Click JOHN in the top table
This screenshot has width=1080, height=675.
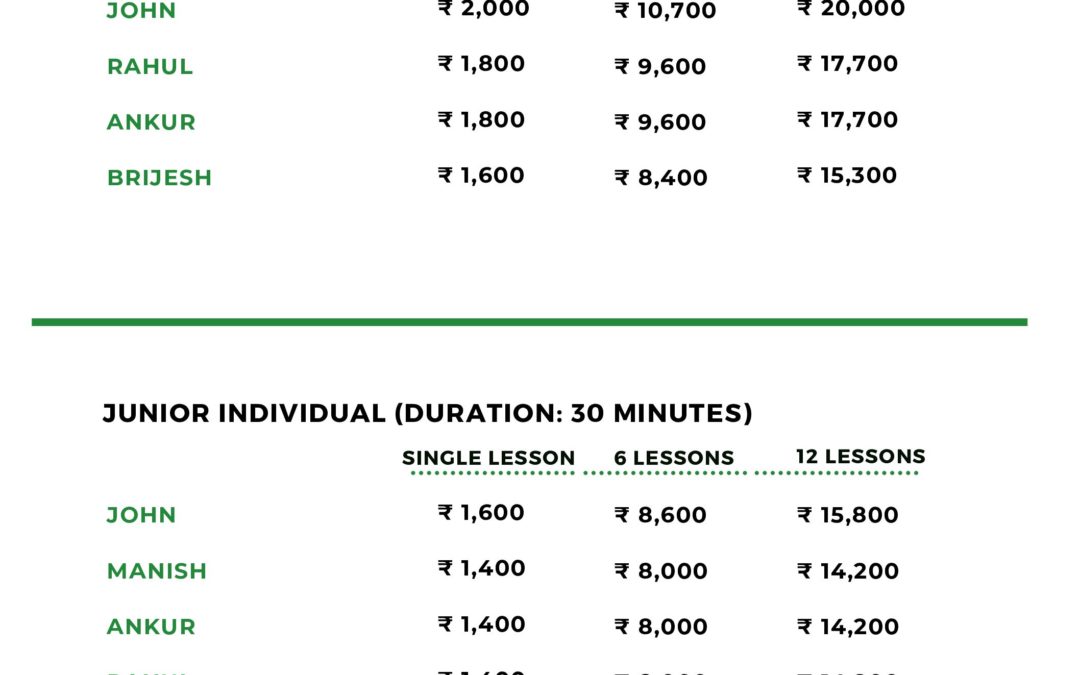tap(141, 10)
